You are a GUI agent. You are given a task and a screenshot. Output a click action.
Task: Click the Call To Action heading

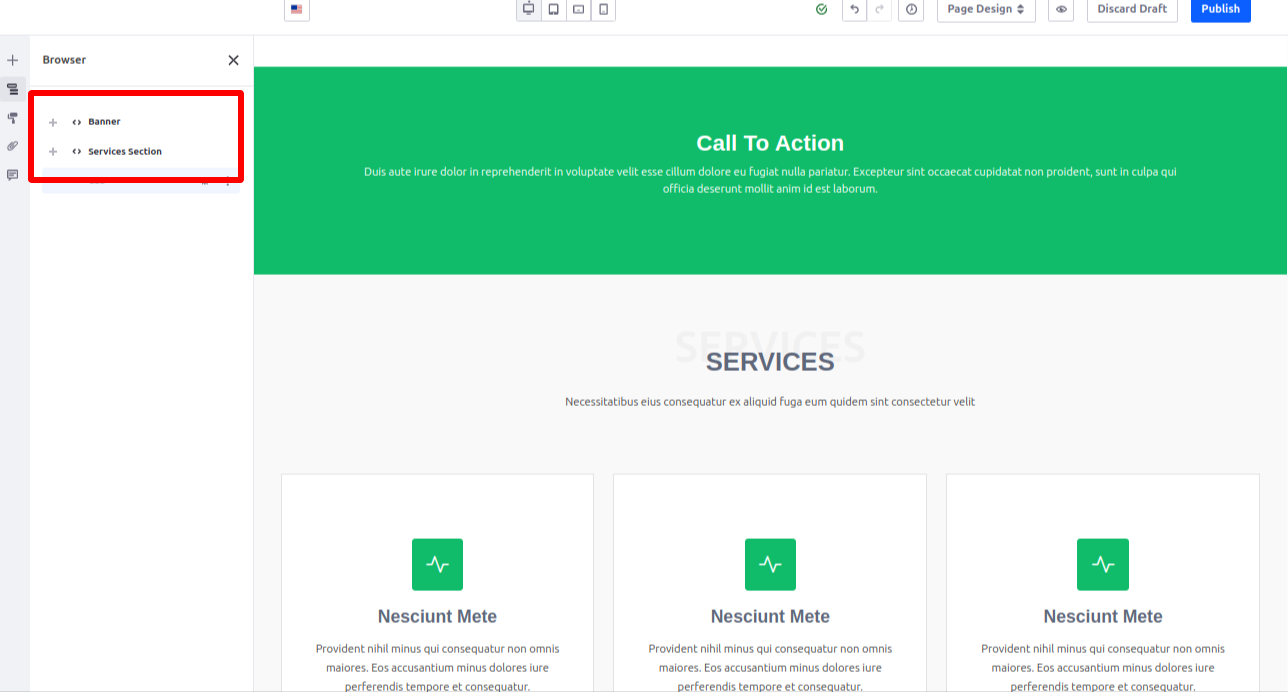(770, 143)
